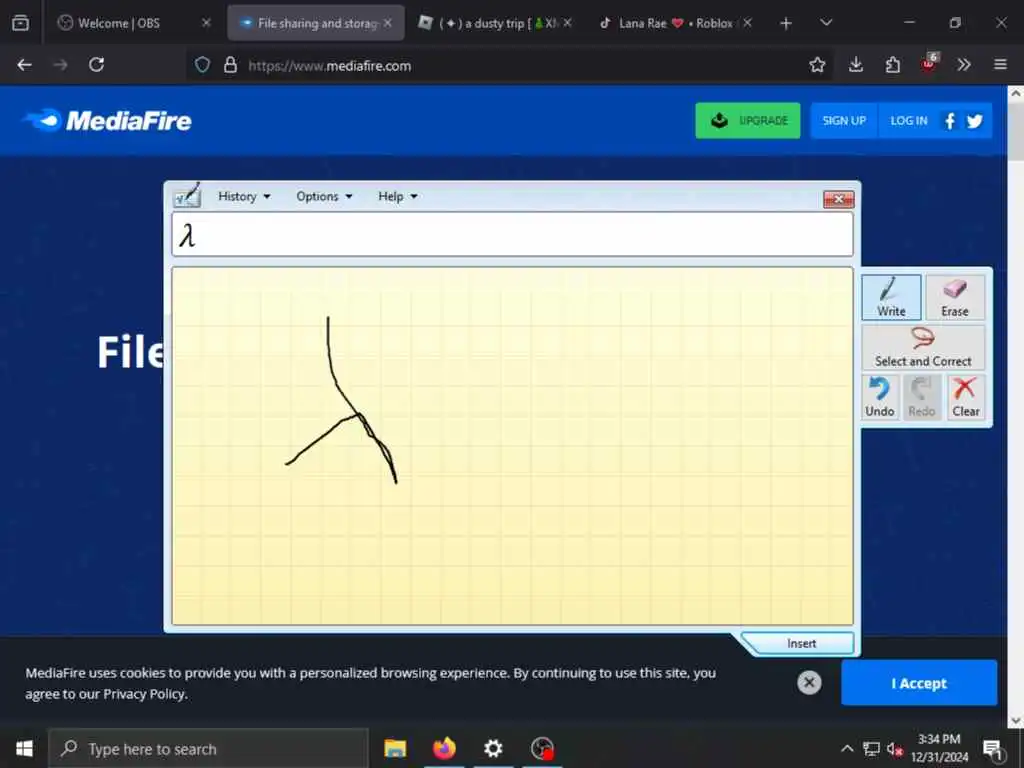Image resolution: width=1024 pixels, height=768 pixels.
Task: Click the Twitter login icon
Action: pyautogui.click(x=974, y=121)
